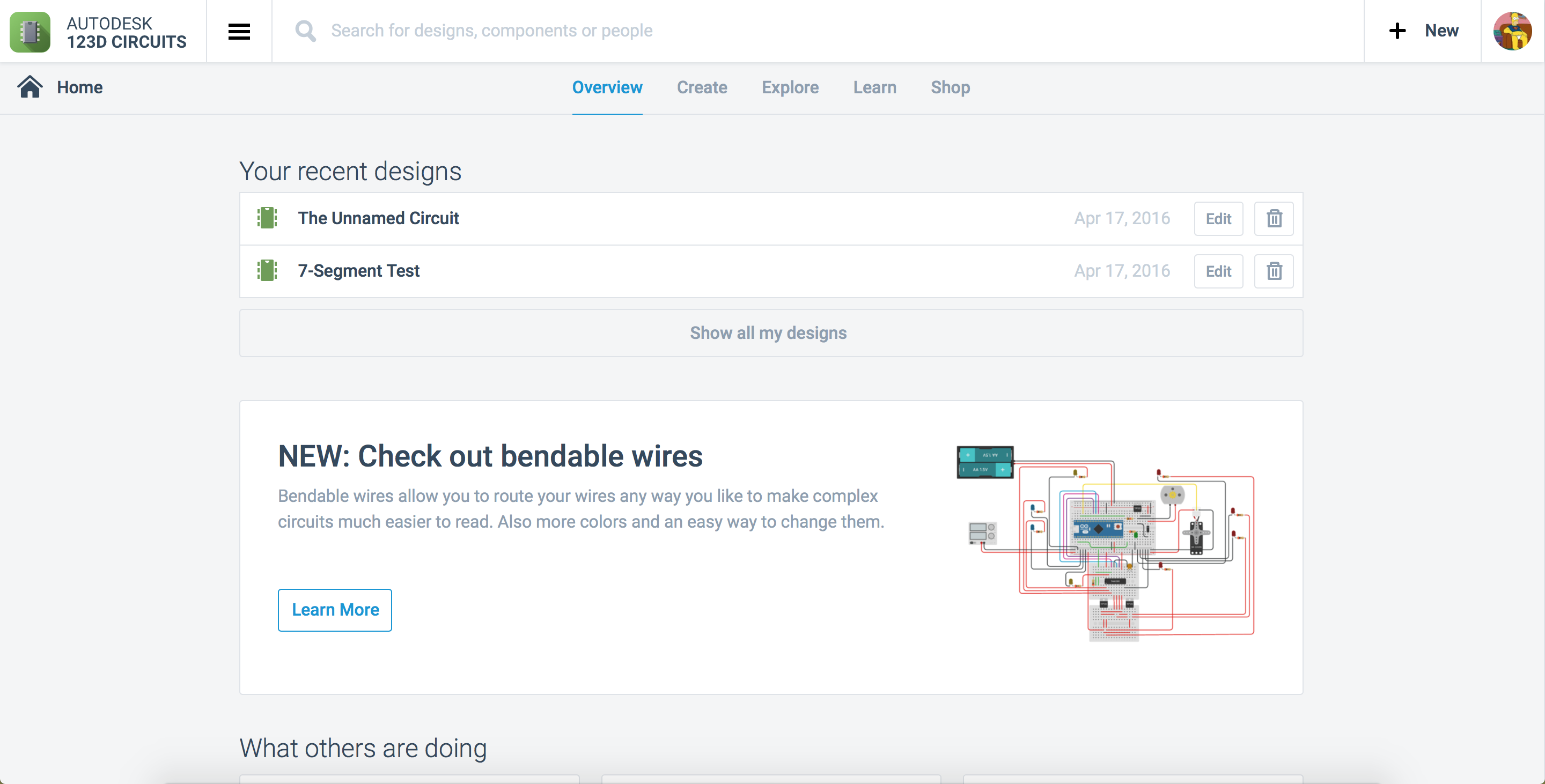Switch to the Create tab
This screenshot has width=1545, height=784.
(x=702, y=87)
